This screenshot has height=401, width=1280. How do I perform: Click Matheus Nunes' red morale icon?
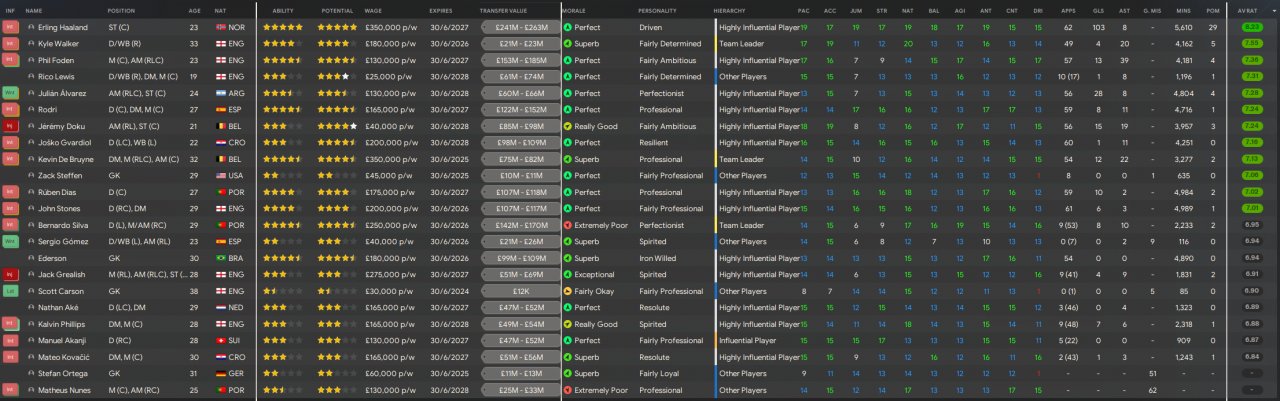[567, 390]
